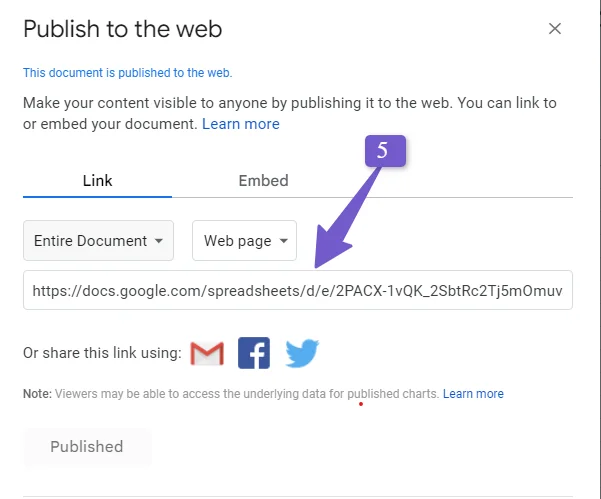601x499 pixels.
Task: Open the Web page format dropdown
Action: [244, 241]
